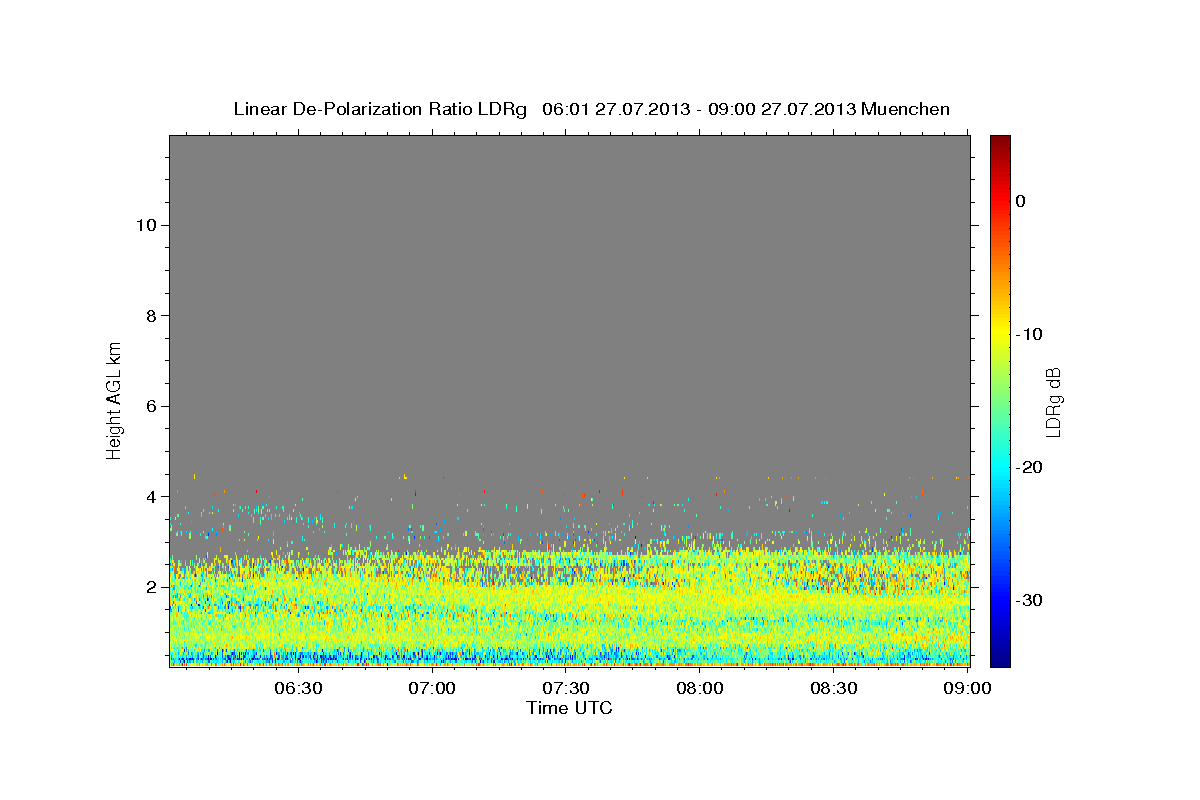Click the plot title 'Linear De-Polarization Ratio LDRg'

point(380,109)
